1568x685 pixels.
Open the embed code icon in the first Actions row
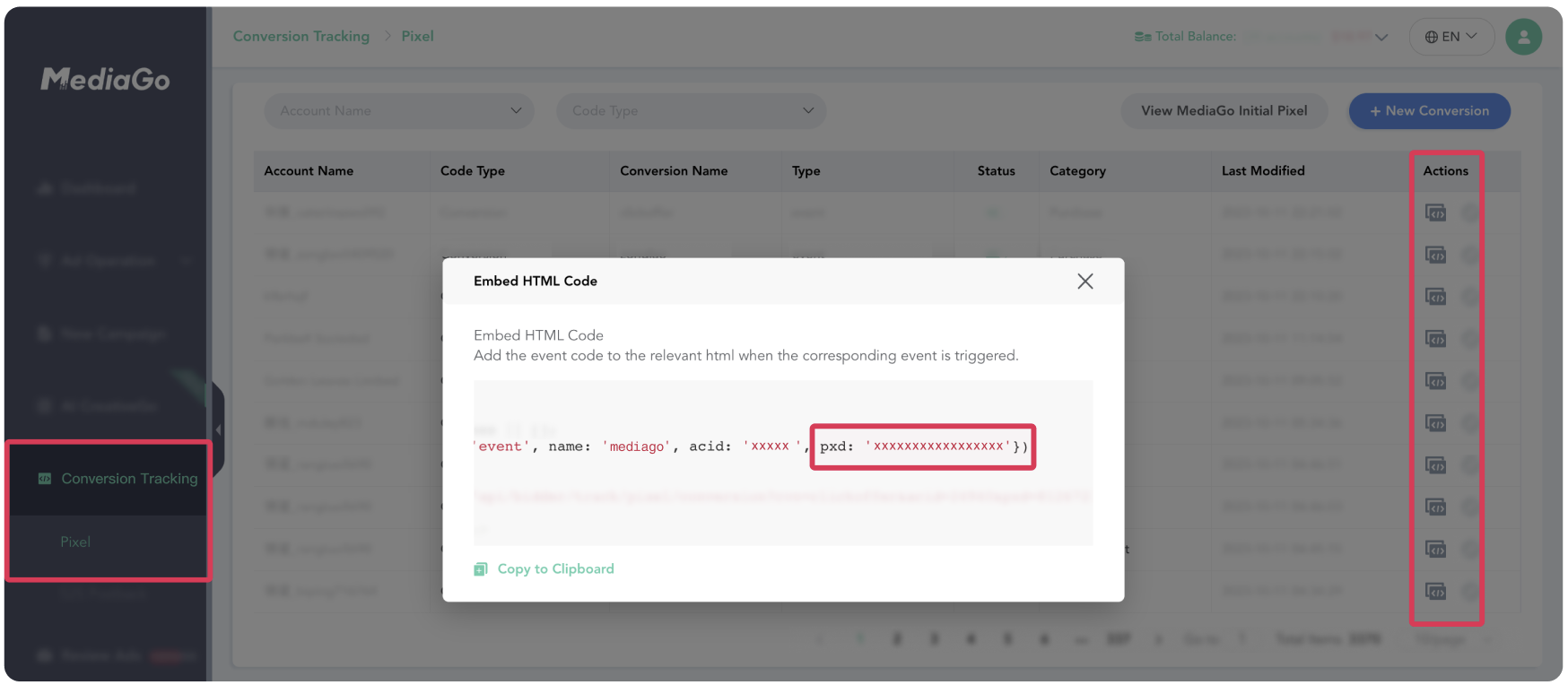[x=1436, y=212]
